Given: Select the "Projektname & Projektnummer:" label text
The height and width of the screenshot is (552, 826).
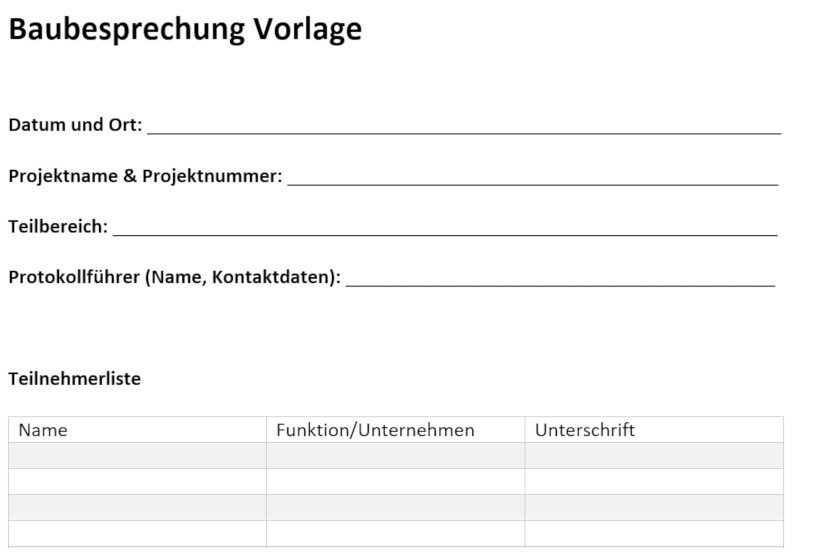Looking at the screenshot, I should [145, 177].
